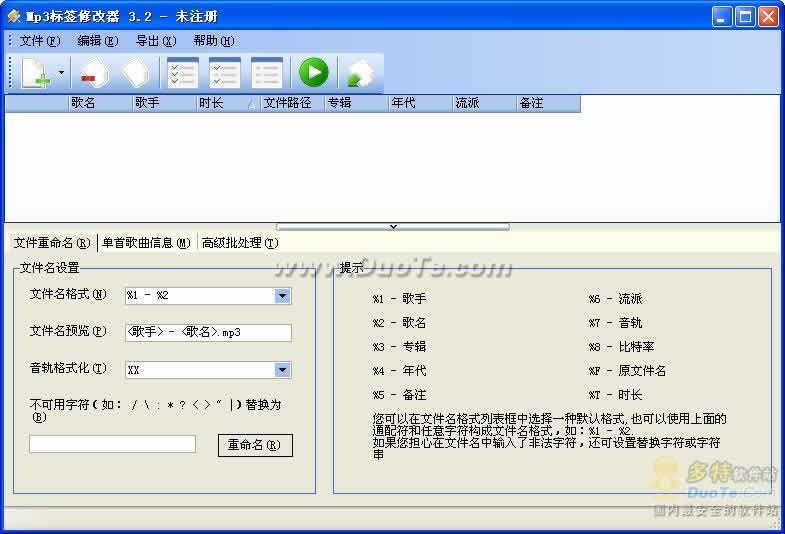This screenshot has width=785, height=534.
Task: Click the '%3 - 专辑' hint text
Action: pyautogui.click(x=399, y=347)
